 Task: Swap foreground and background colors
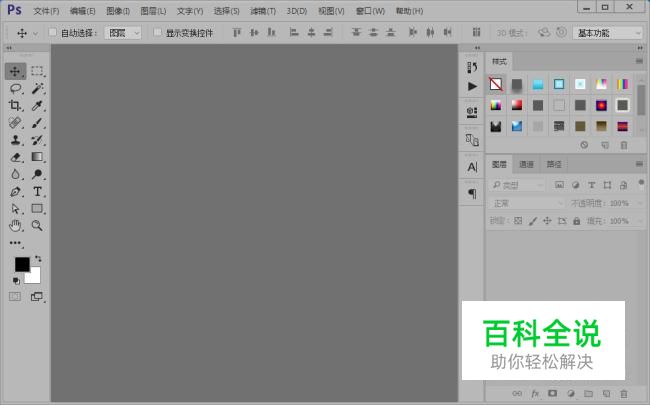pos(38,259)
